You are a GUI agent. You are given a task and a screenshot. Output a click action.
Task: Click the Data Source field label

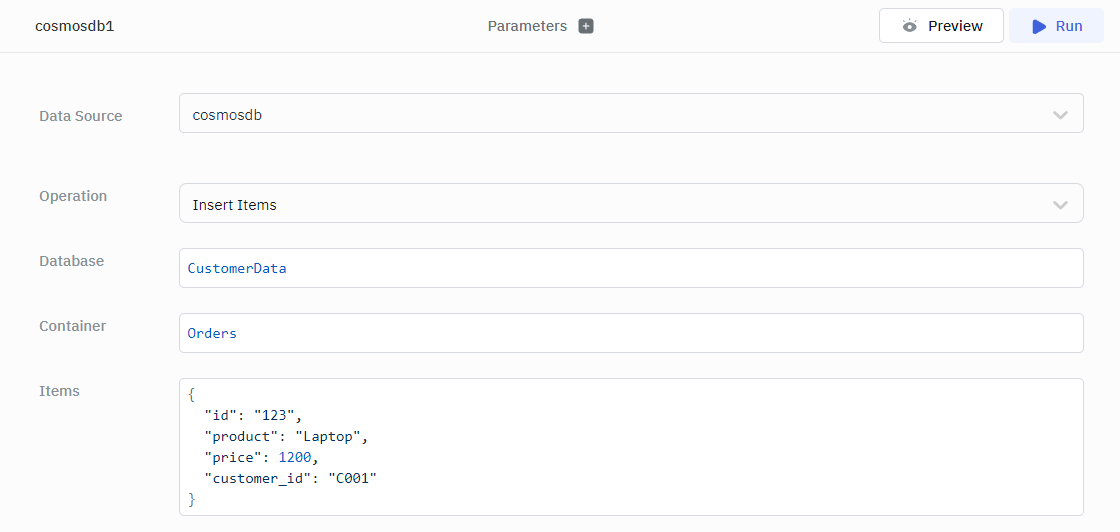(x=80, y=116)
